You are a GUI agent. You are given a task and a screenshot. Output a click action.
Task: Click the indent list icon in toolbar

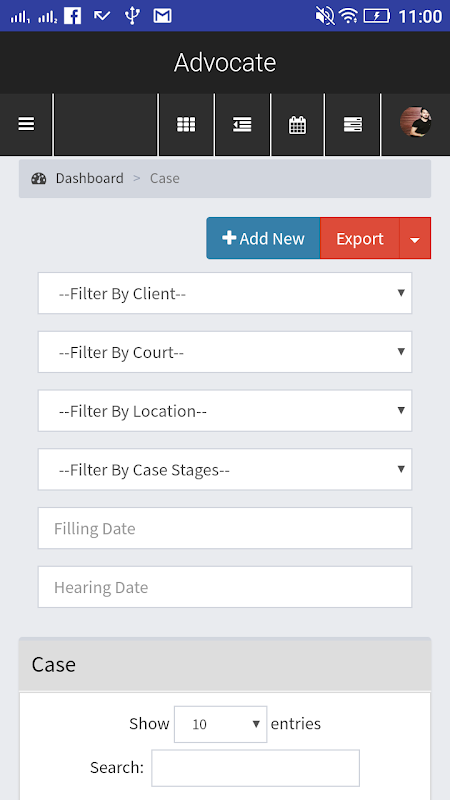(242, 124)
